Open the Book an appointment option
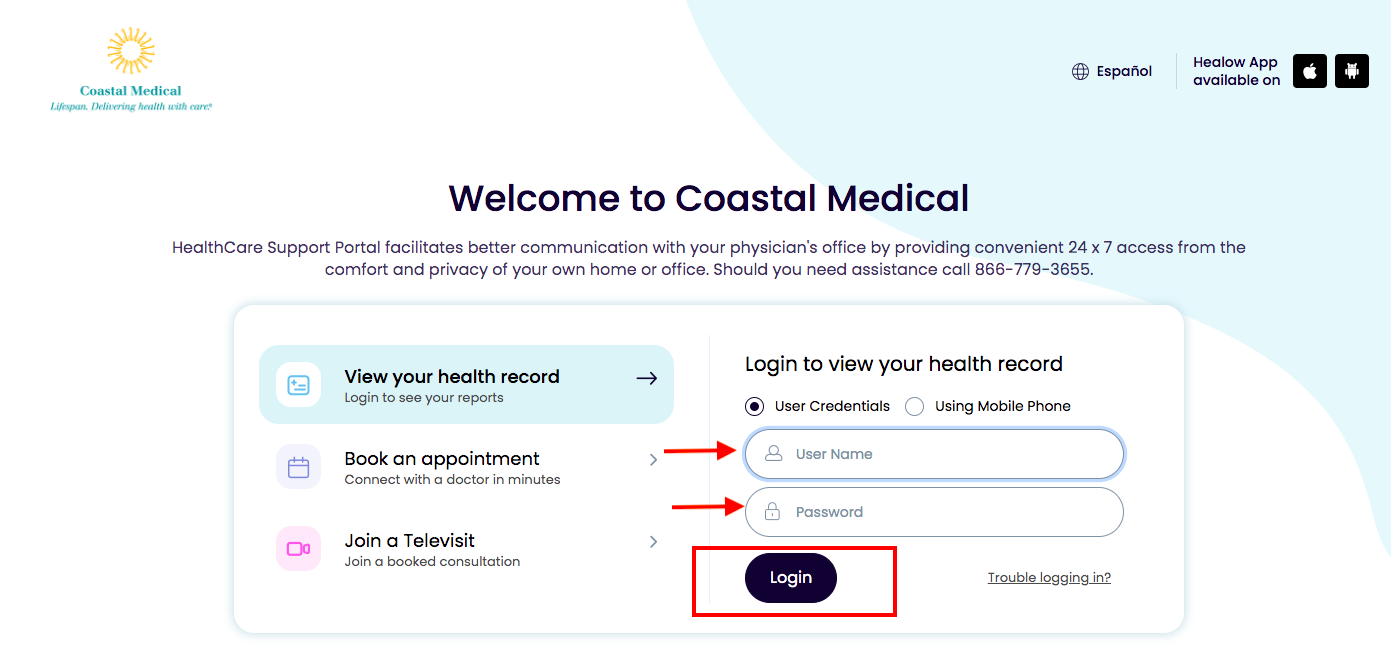 [466, 467]
